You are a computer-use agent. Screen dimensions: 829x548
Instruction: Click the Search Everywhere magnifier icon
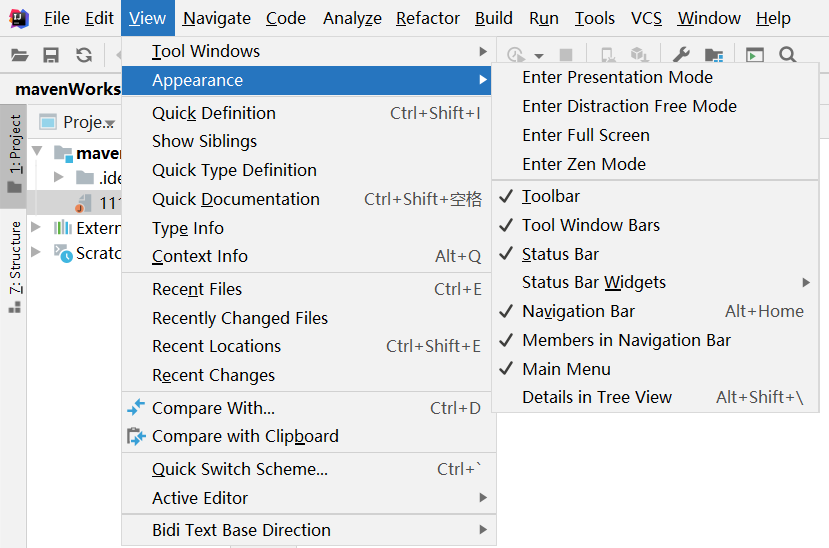(x=788, y=55)
